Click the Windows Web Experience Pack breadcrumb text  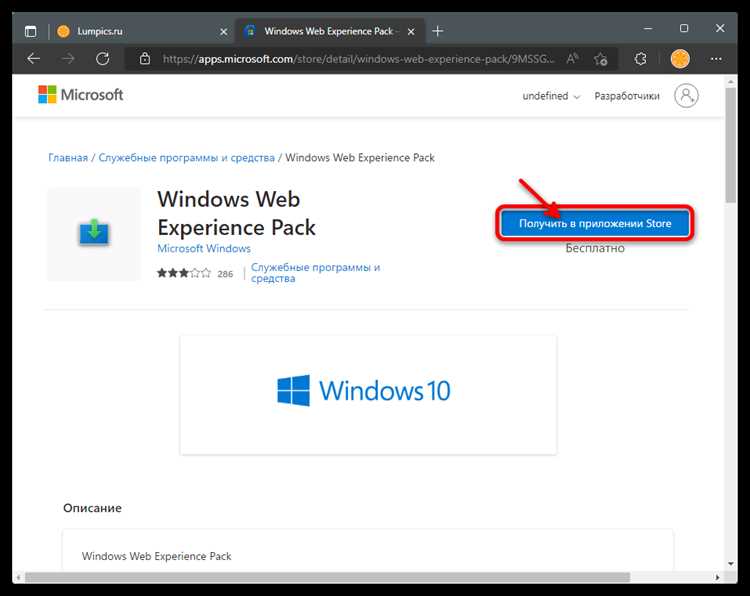(360, 158)
